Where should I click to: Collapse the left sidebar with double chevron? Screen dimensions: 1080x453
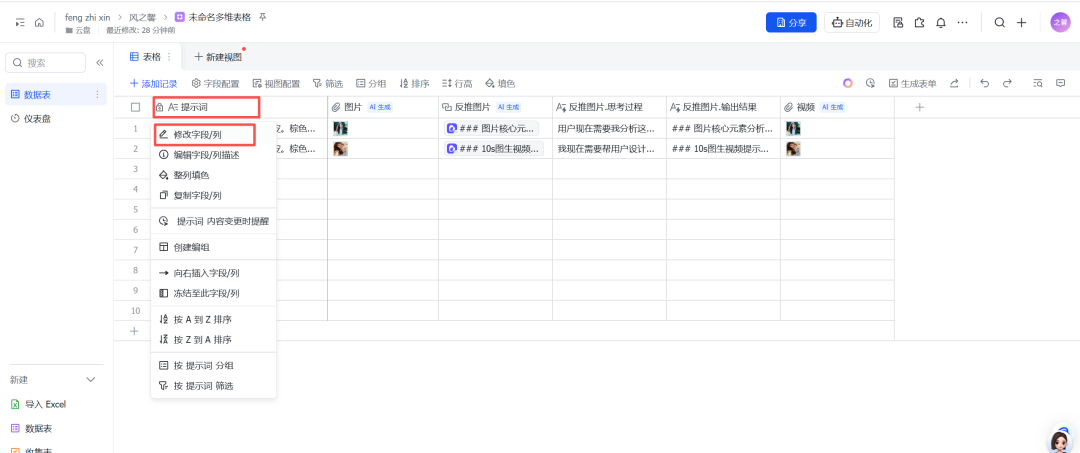click(100, 63)
